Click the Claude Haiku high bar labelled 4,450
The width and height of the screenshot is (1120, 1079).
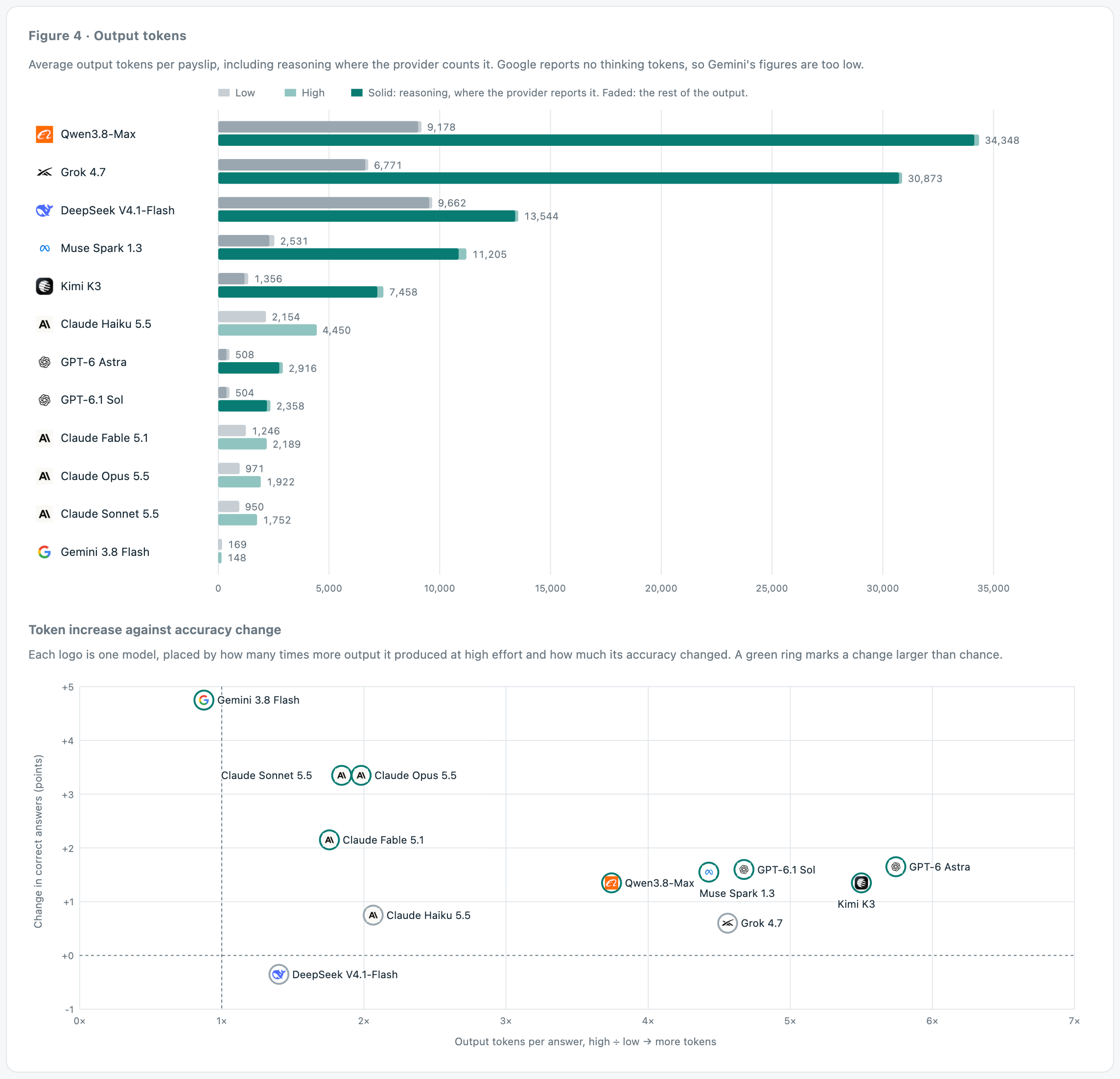(x=267, y=330)
